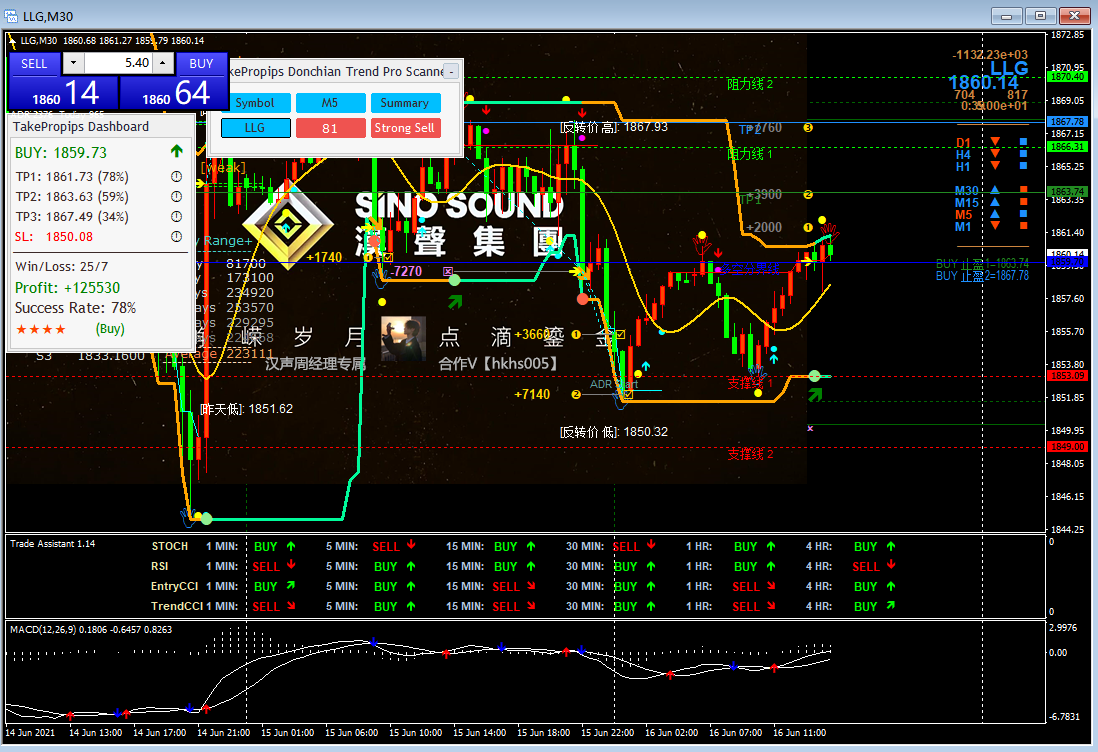Open the lot size down-arrow dropdown
The image size is (1098, 752).
pyautogui.click(x=74, y=63)
